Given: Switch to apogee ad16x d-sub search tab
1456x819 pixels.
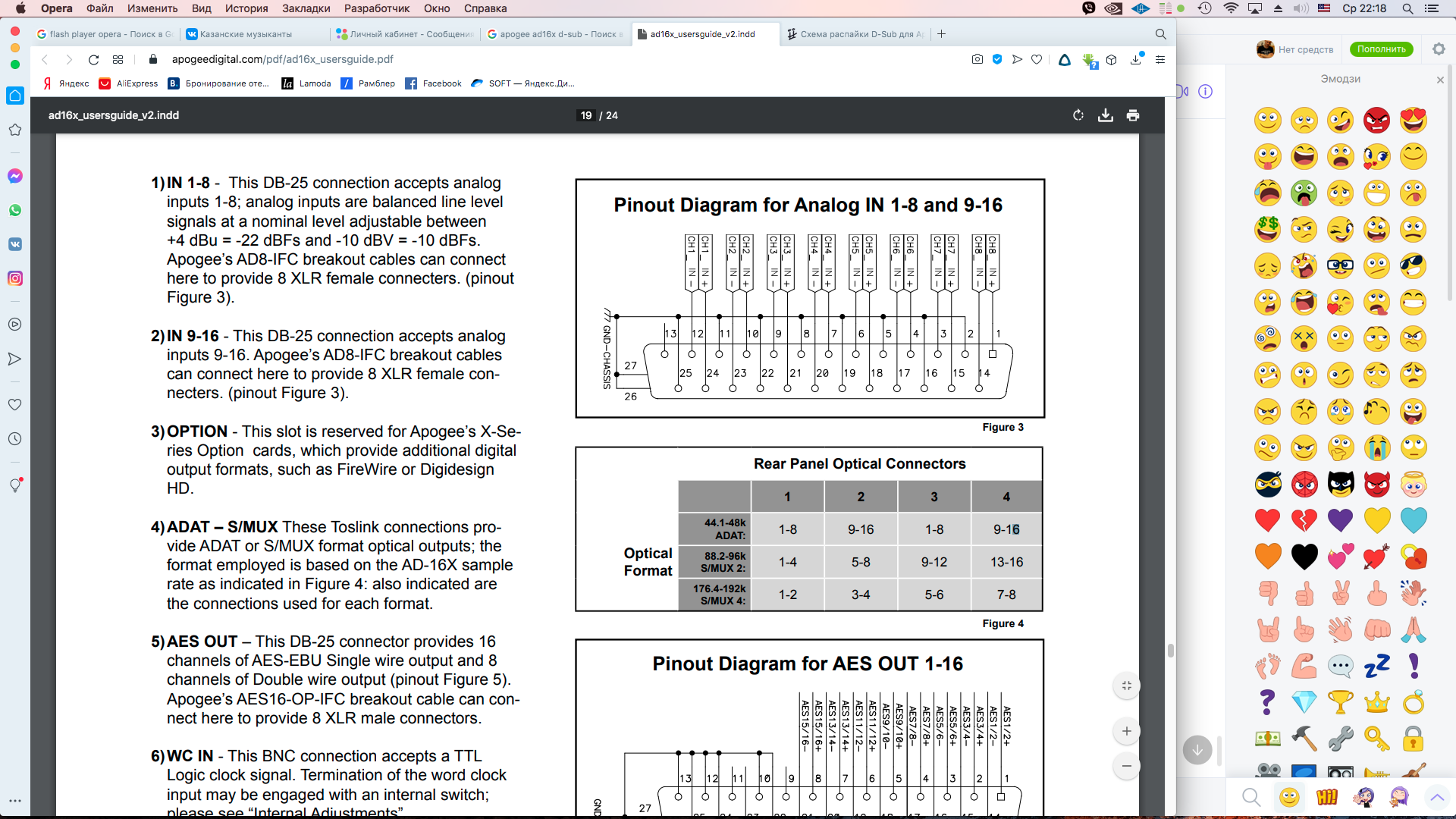Looking at the screenshot, I should tap(555, 34).
